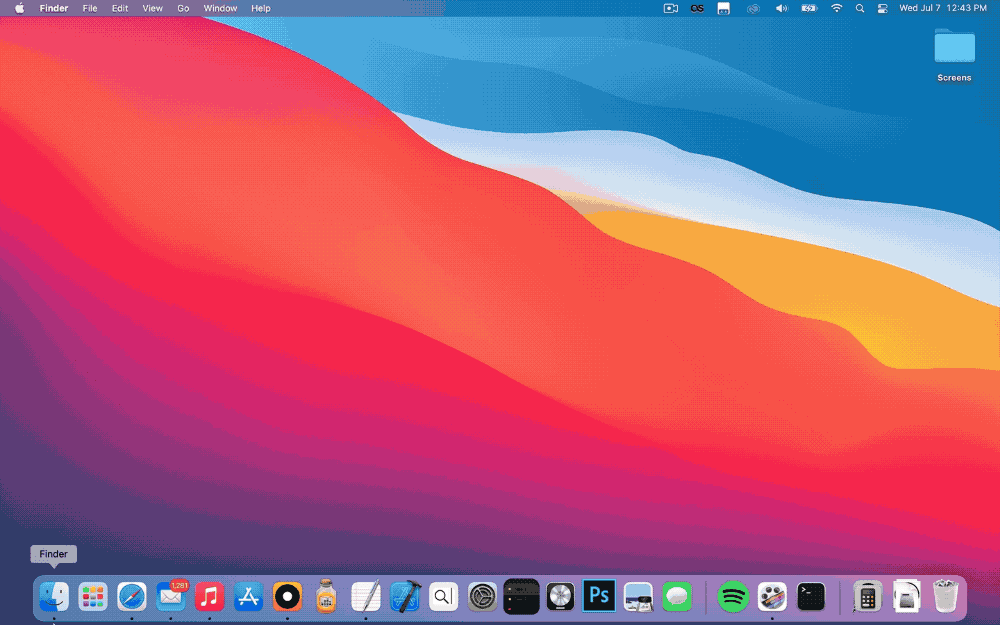Launch Photoshop from the Dock
The width and height of the screenshot is (1000, 625).
click(599, 596)
